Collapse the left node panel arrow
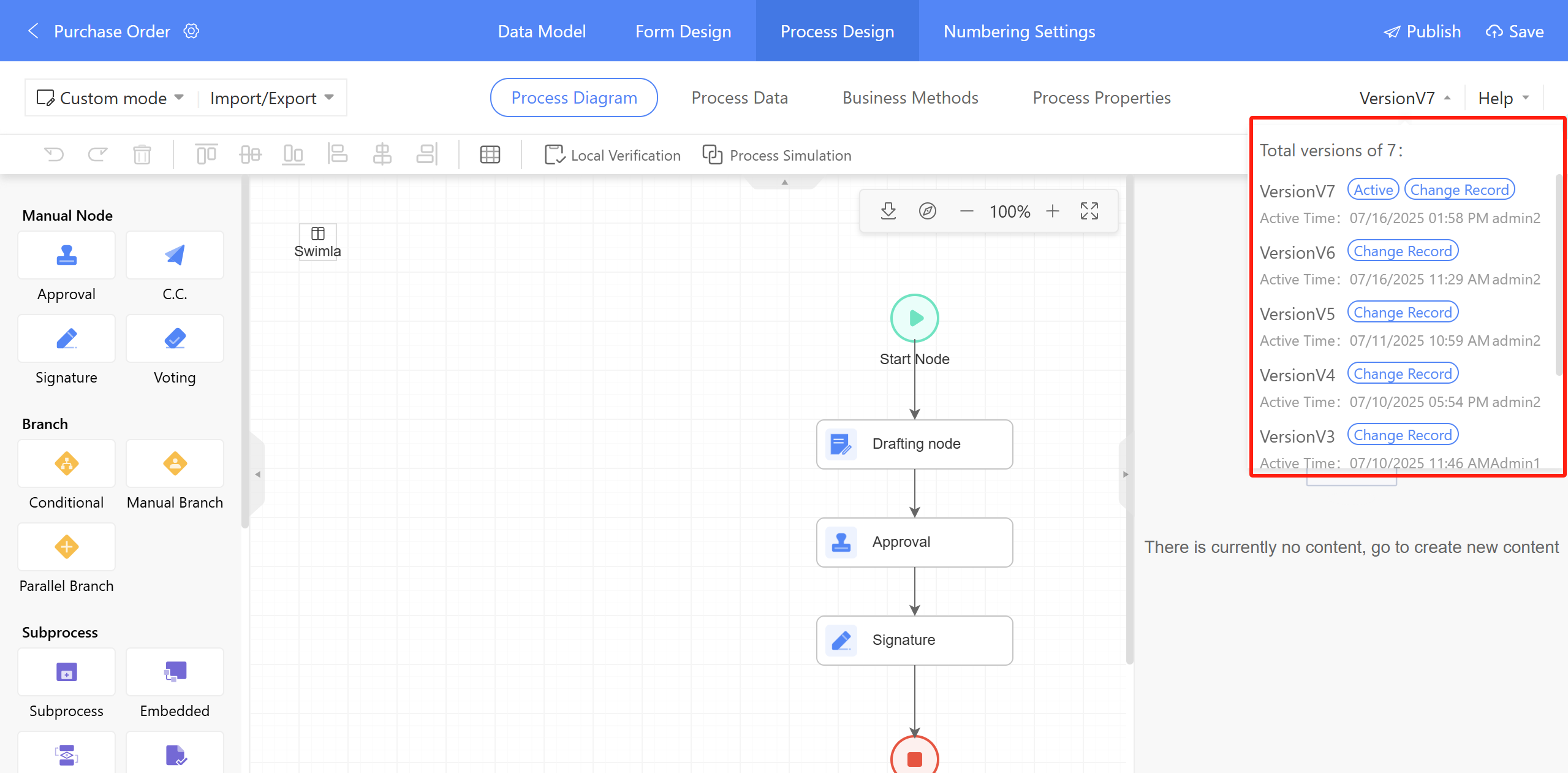 coord(258,474)
